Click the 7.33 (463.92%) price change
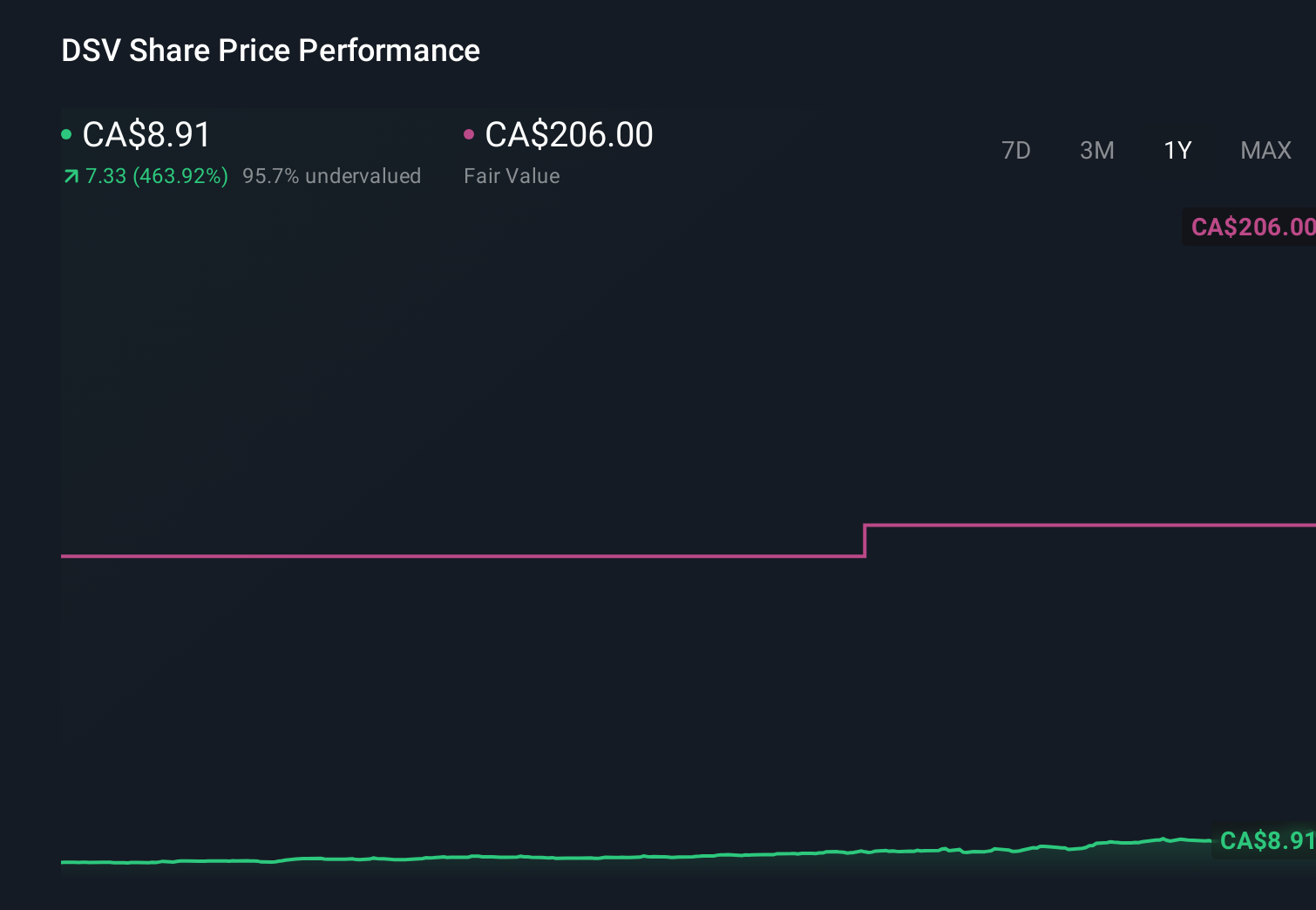 [156, 176]
